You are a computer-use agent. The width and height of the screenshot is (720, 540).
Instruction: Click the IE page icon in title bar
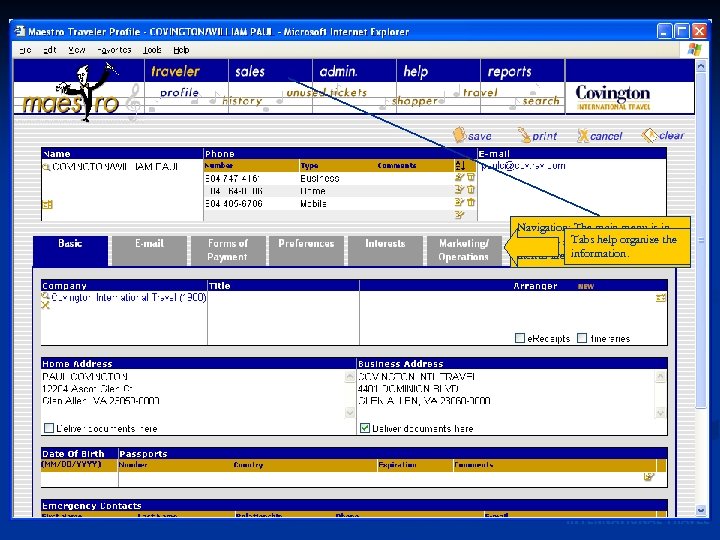pyautogui.click(x=20, y=31)
